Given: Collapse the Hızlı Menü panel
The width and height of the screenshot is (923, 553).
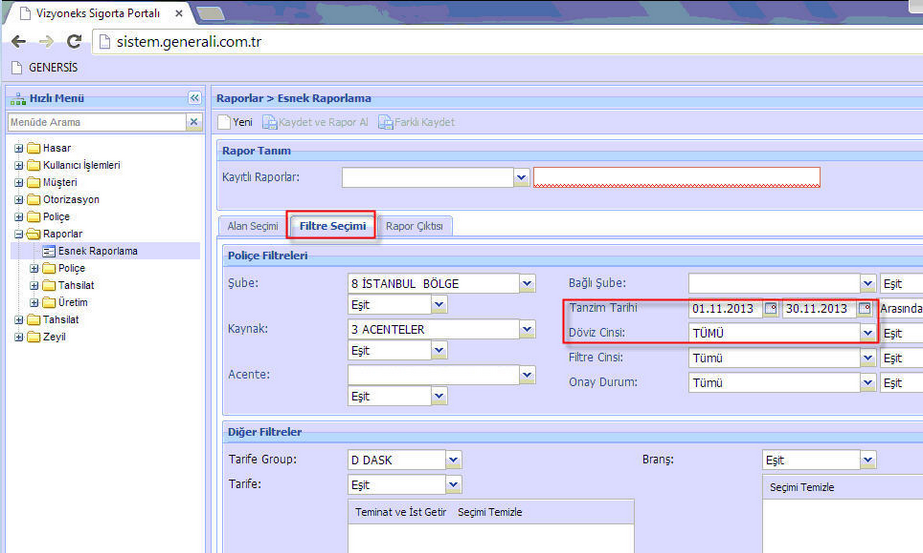Looking at the screenshot, I should coord(194,98).
